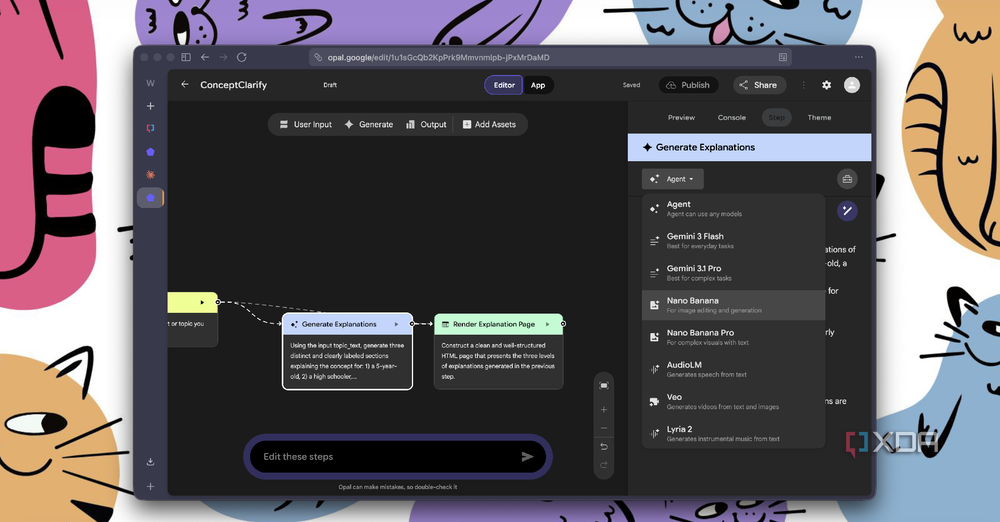Select the Generate Explanations node on canvas
This screenshot has width=1000, height=522.
click(x=348, y=352)
